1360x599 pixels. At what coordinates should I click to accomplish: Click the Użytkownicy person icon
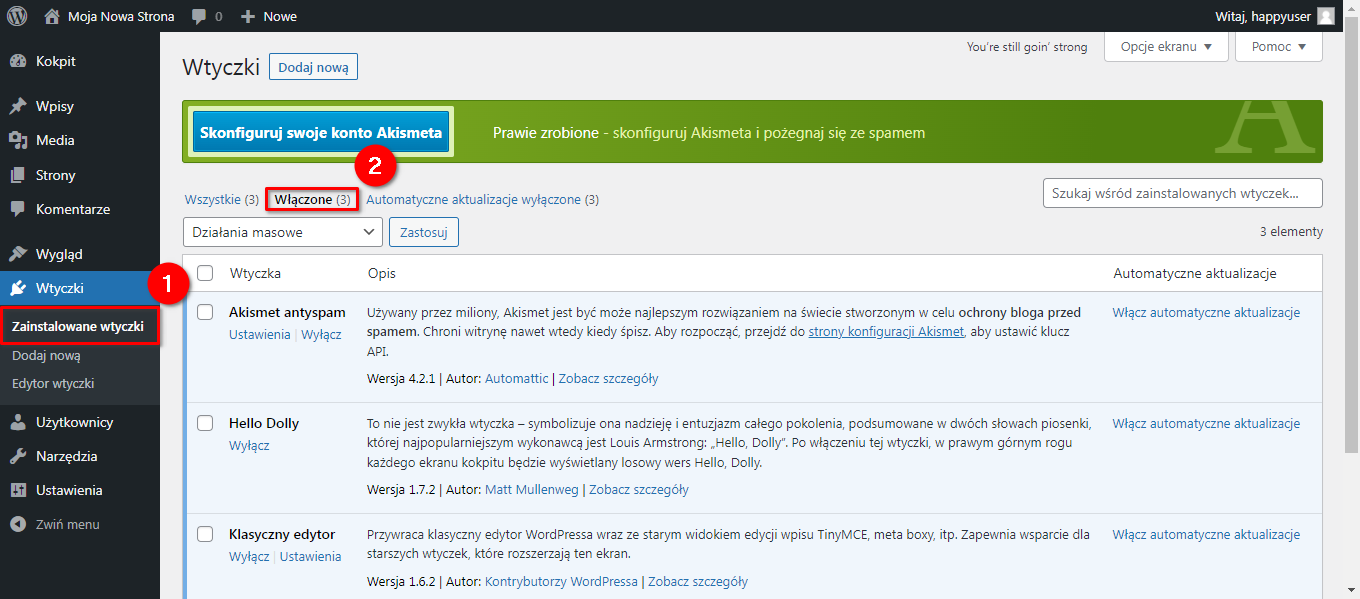18,422
